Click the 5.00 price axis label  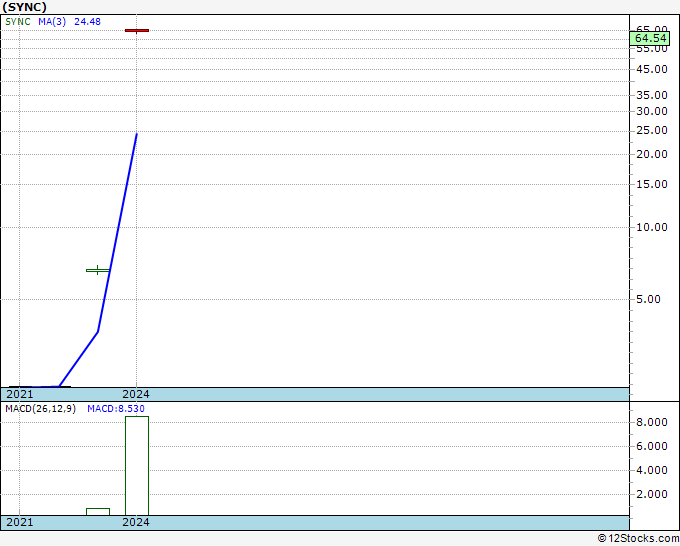[x=654, y=299]
